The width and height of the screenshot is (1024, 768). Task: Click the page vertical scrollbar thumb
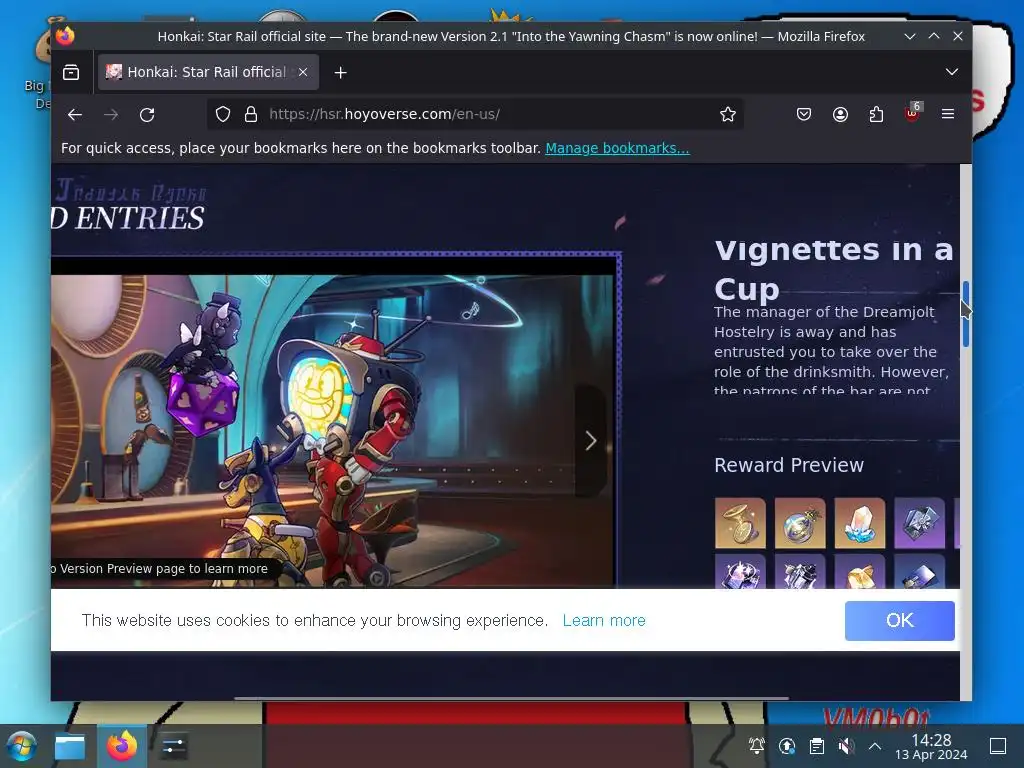[x=965, y=314]
